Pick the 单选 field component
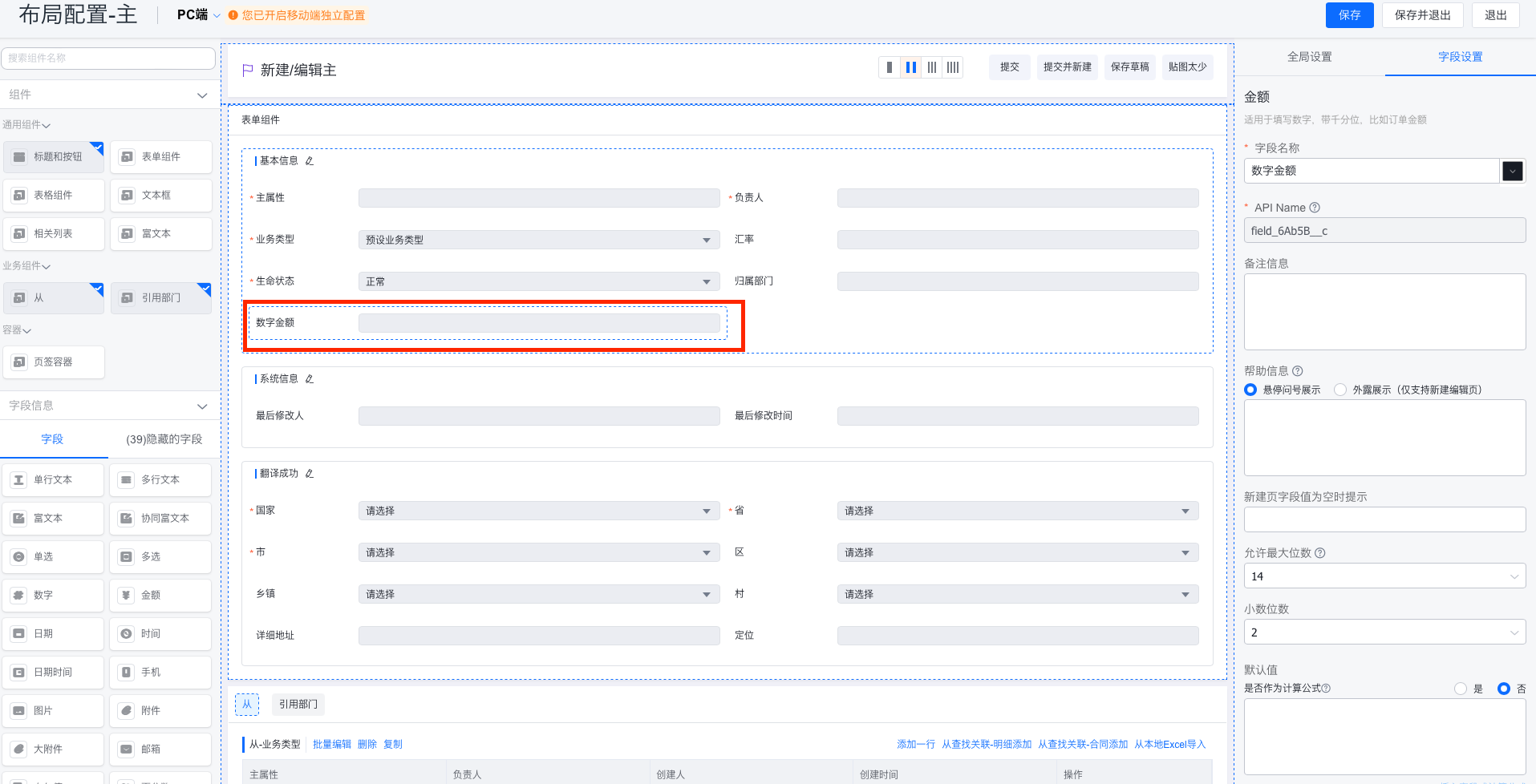Image resolution: width=1536 pixels, height=784 pixels. coord(54,557)
